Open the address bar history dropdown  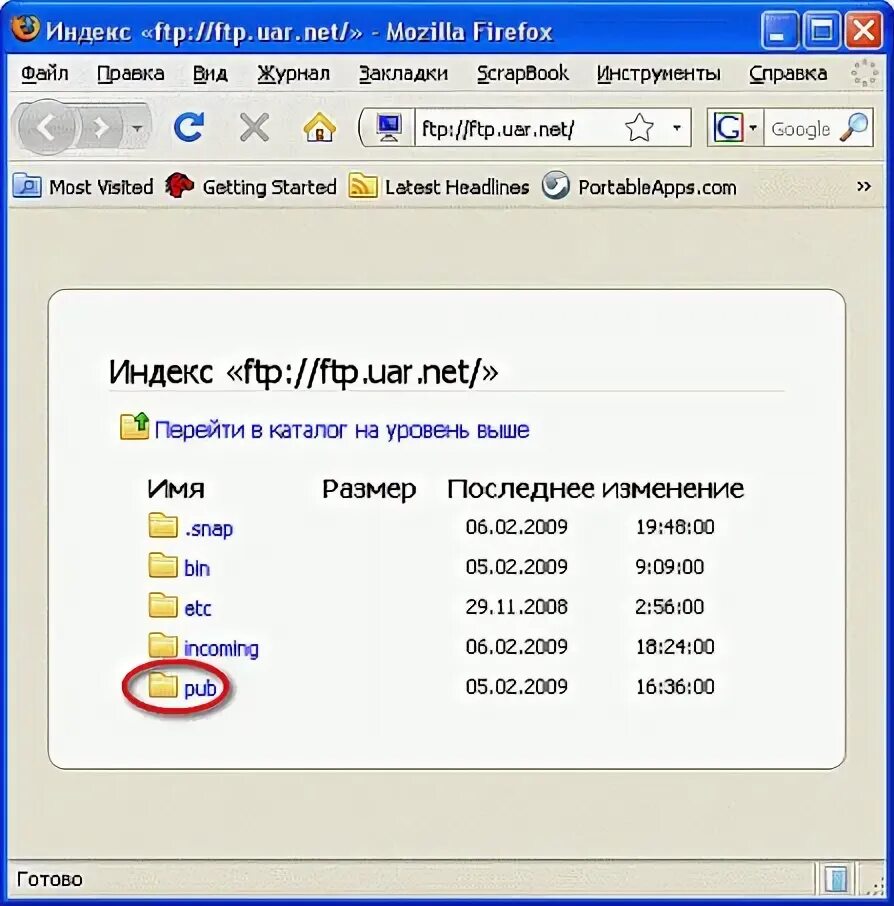point(677,128)
